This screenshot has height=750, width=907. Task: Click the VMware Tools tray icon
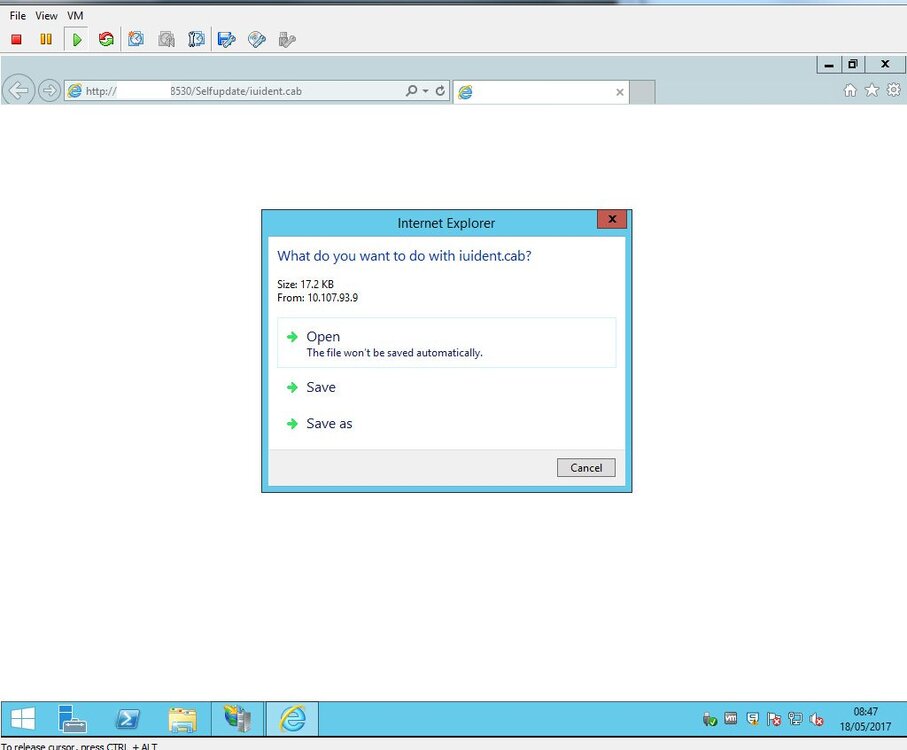click(731, 718)
